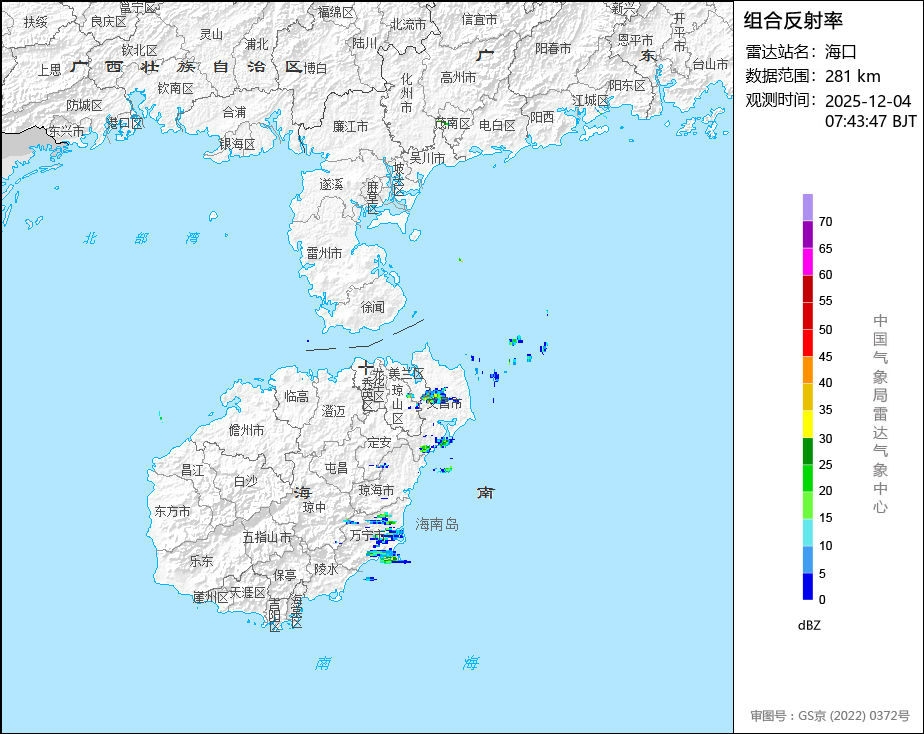The height and width of the screenshot is (734, 924).
Task: Click the 雷州市 map label
Action: [324, 253]
